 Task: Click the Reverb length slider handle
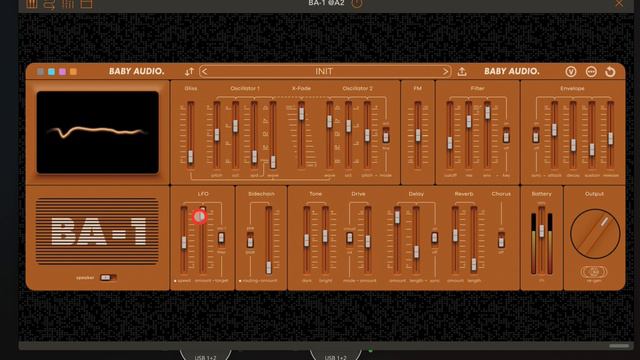point(474,264)
